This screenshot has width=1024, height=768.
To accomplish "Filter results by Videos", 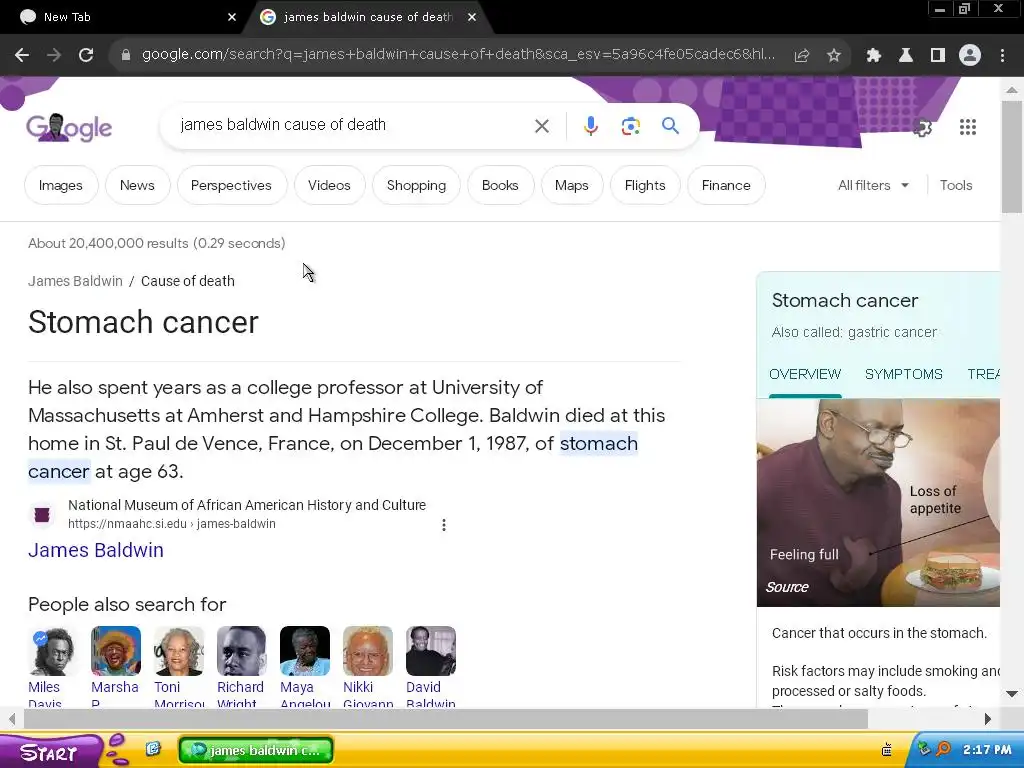I will (x=329, y=185).
